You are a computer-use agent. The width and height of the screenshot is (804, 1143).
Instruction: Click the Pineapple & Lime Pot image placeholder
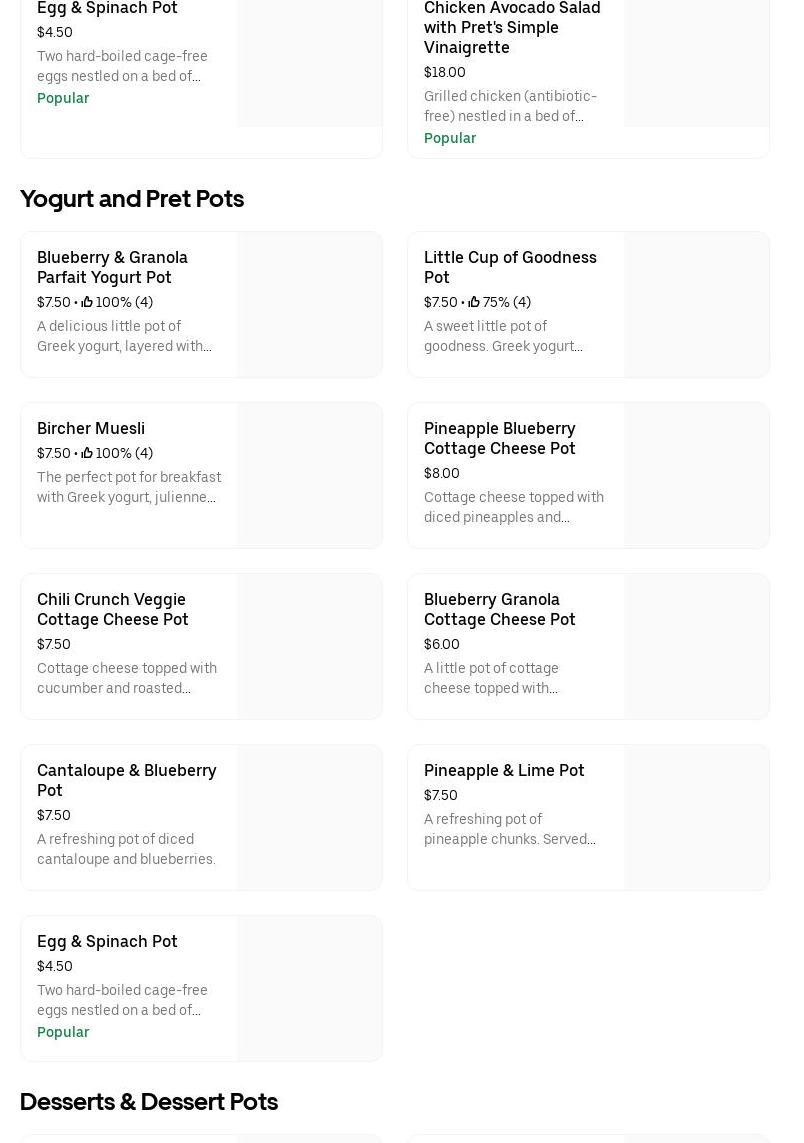tap(696, 817)
